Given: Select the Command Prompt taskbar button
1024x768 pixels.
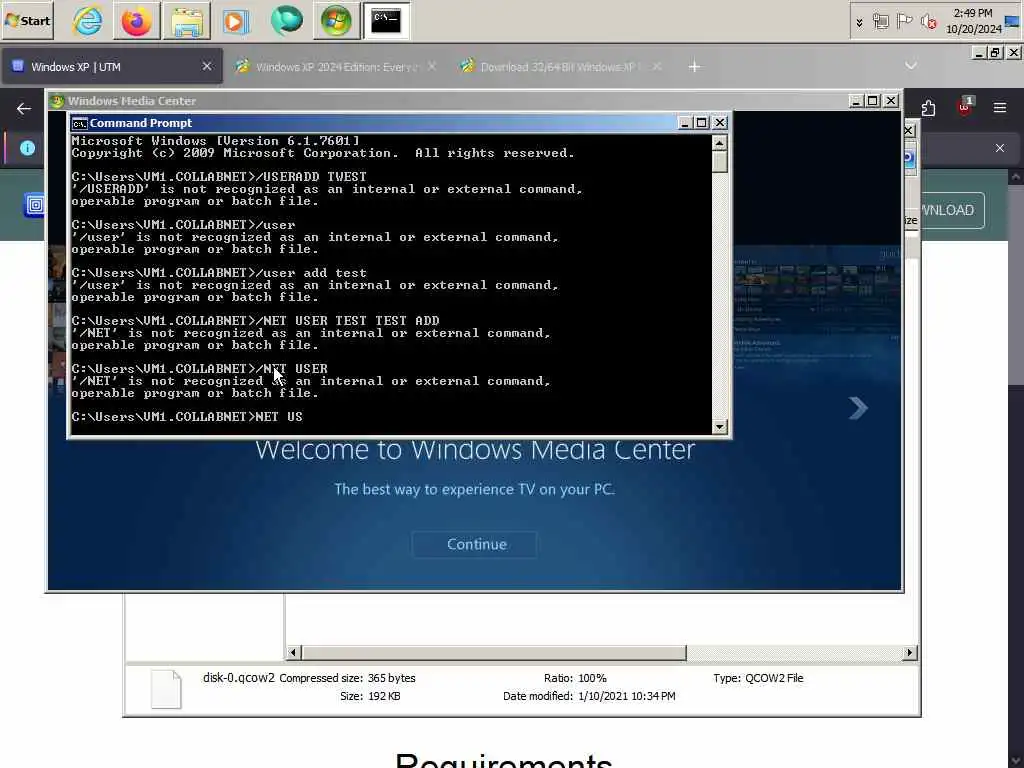Looking at the screenshot, I should pos(386,21).
